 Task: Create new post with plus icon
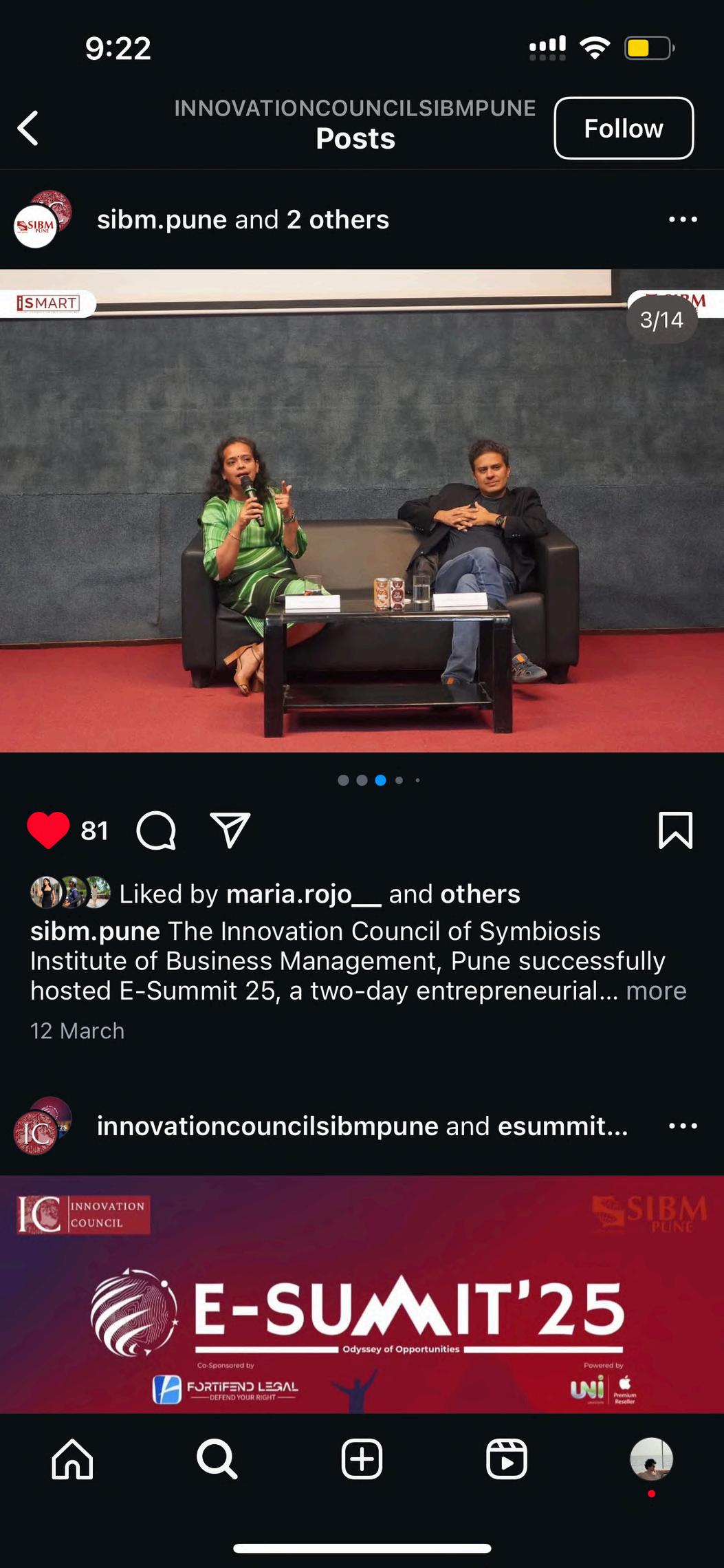(362, 1459)
